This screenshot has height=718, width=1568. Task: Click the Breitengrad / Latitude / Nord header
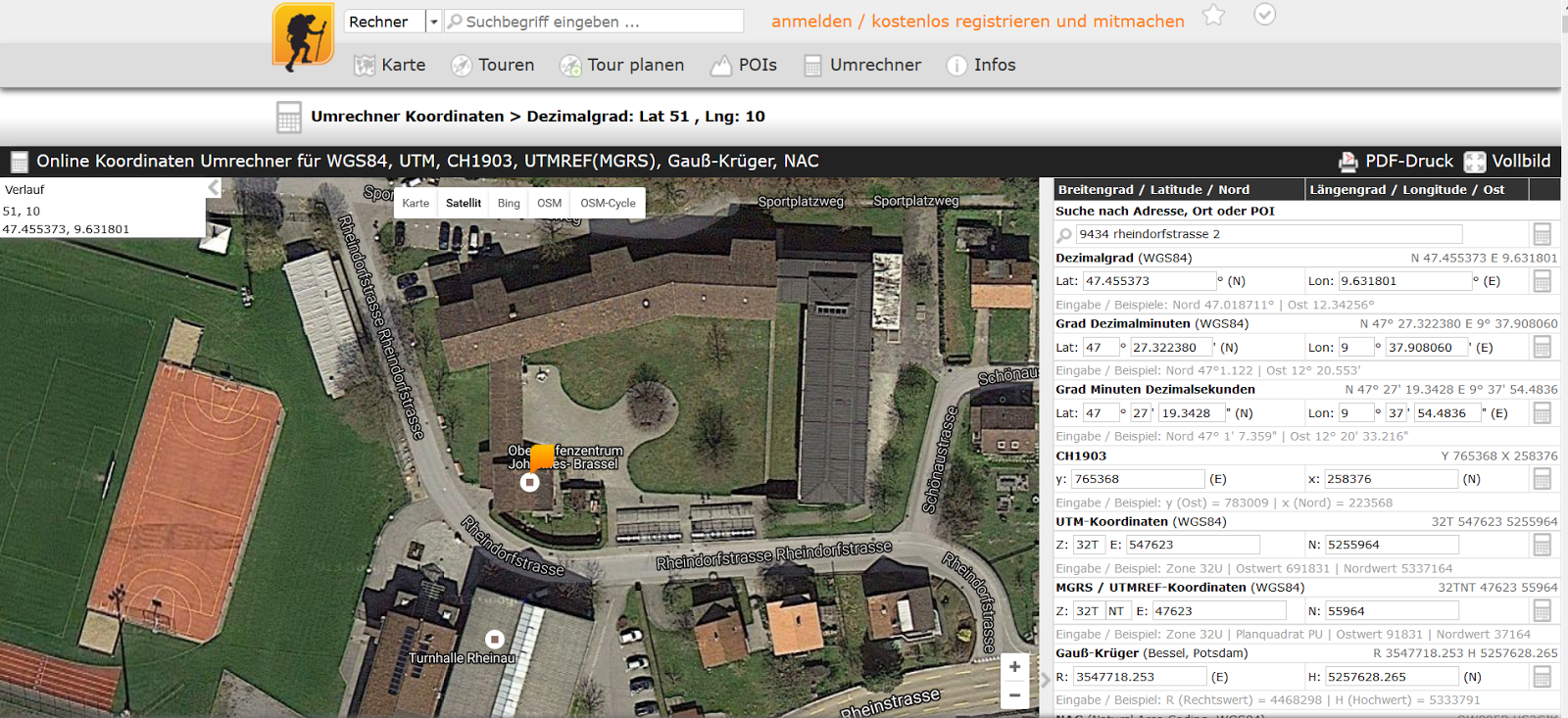(x=1180, y=189)
